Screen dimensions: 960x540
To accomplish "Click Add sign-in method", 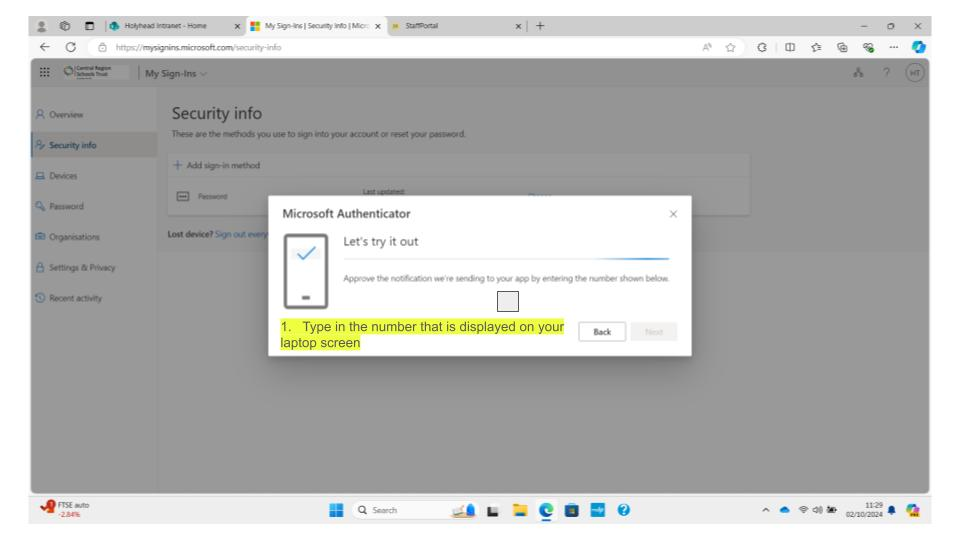I will click(217, 165).
